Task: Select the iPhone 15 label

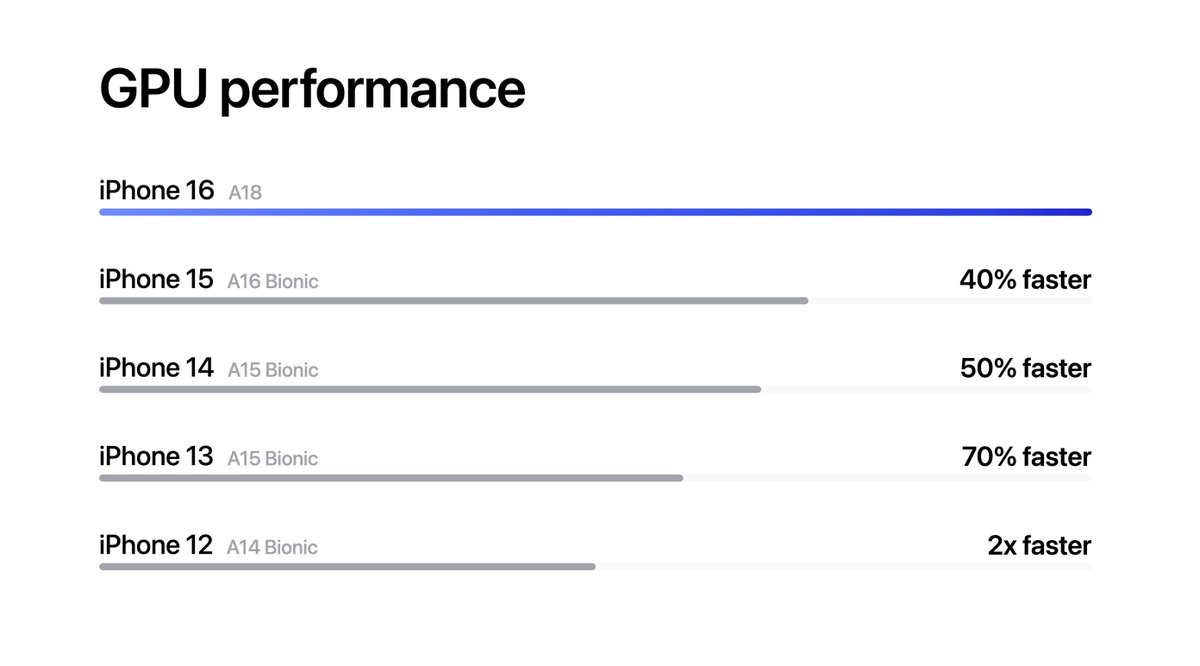Action: [x=157, y=279]
